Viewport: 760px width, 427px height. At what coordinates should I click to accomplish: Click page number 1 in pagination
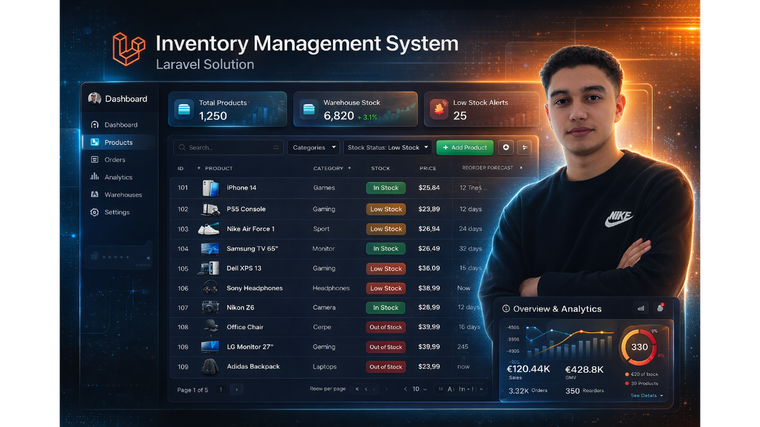[x=221, y=389]
